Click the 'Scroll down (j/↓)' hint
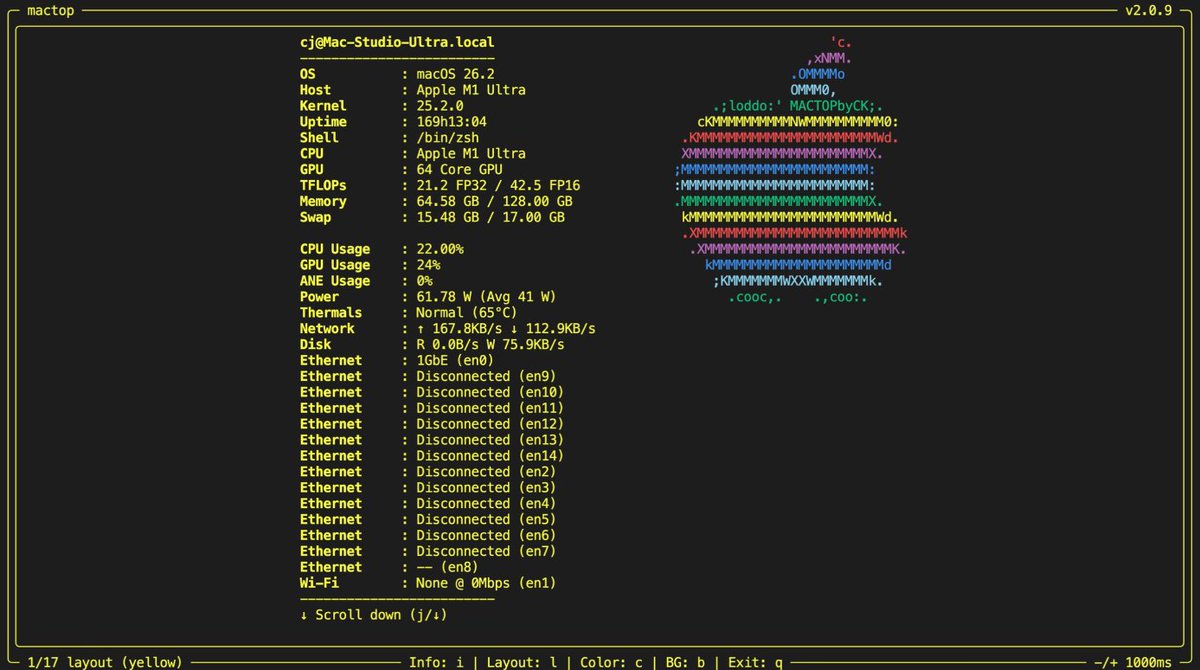1200x670 pixels. coord(375,615)
